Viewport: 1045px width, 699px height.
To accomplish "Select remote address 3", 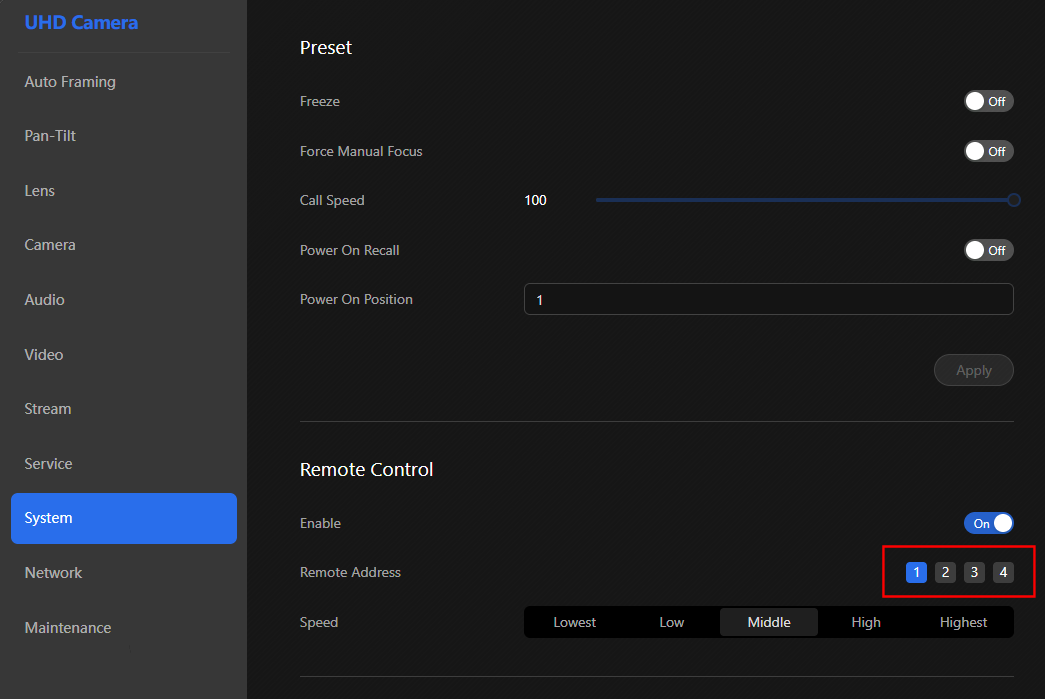I will (974, 572).
